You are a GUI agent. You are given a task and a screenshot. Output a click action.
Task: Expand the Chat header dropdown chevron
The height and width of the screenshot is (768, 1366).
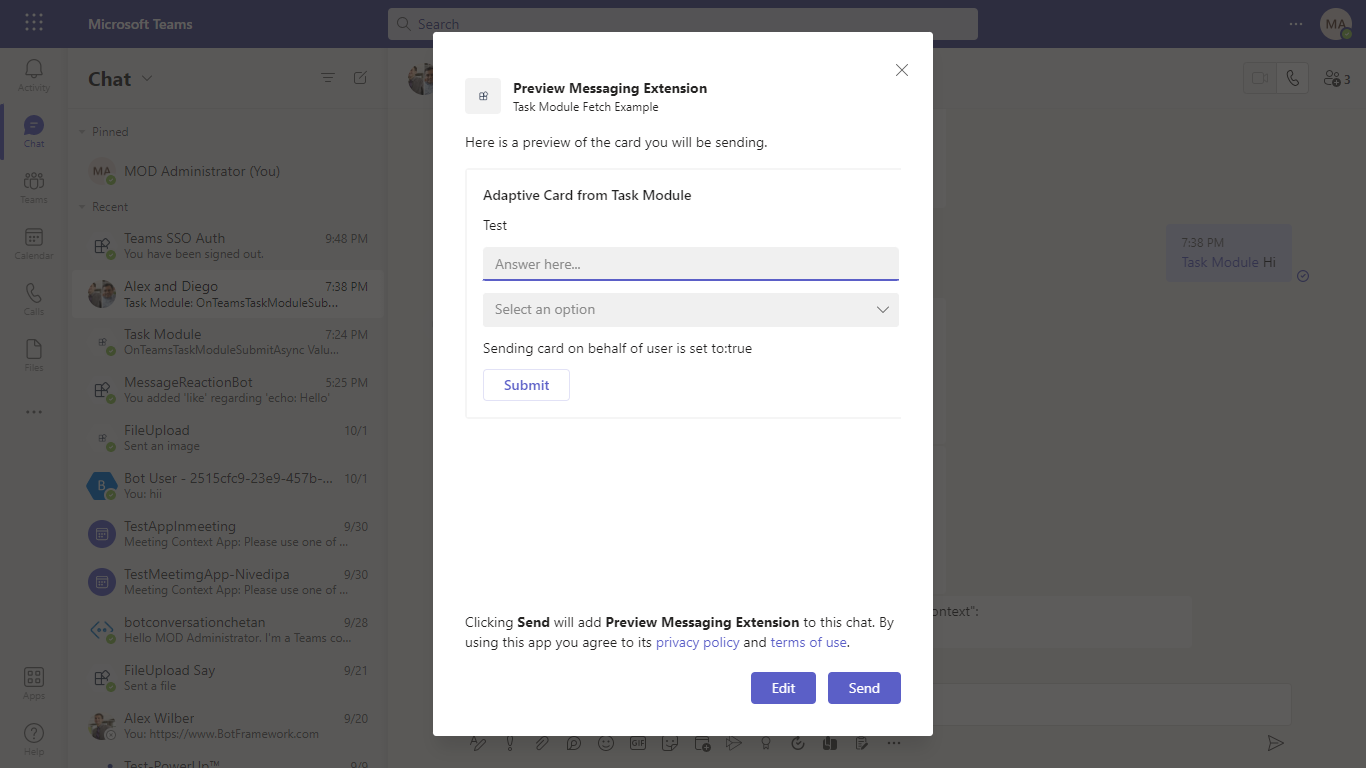coord(147,78)
